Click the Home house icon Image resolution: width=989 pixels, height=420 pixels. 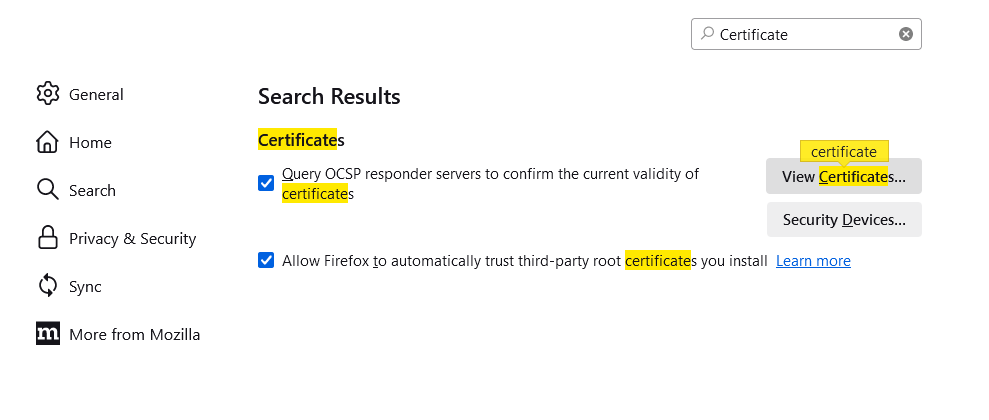47,142
